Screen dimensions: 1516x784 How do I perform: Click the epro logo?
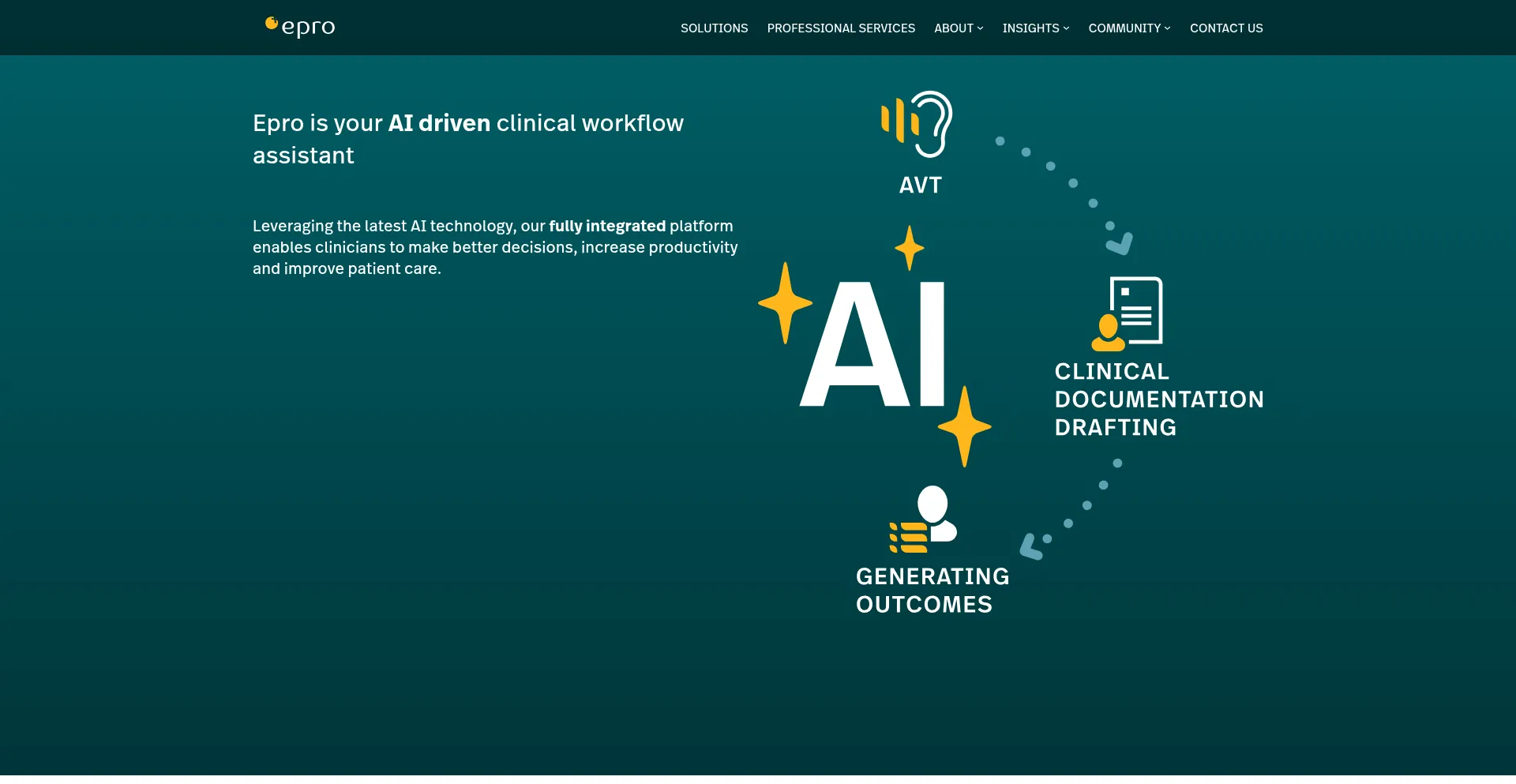(300, 27)
